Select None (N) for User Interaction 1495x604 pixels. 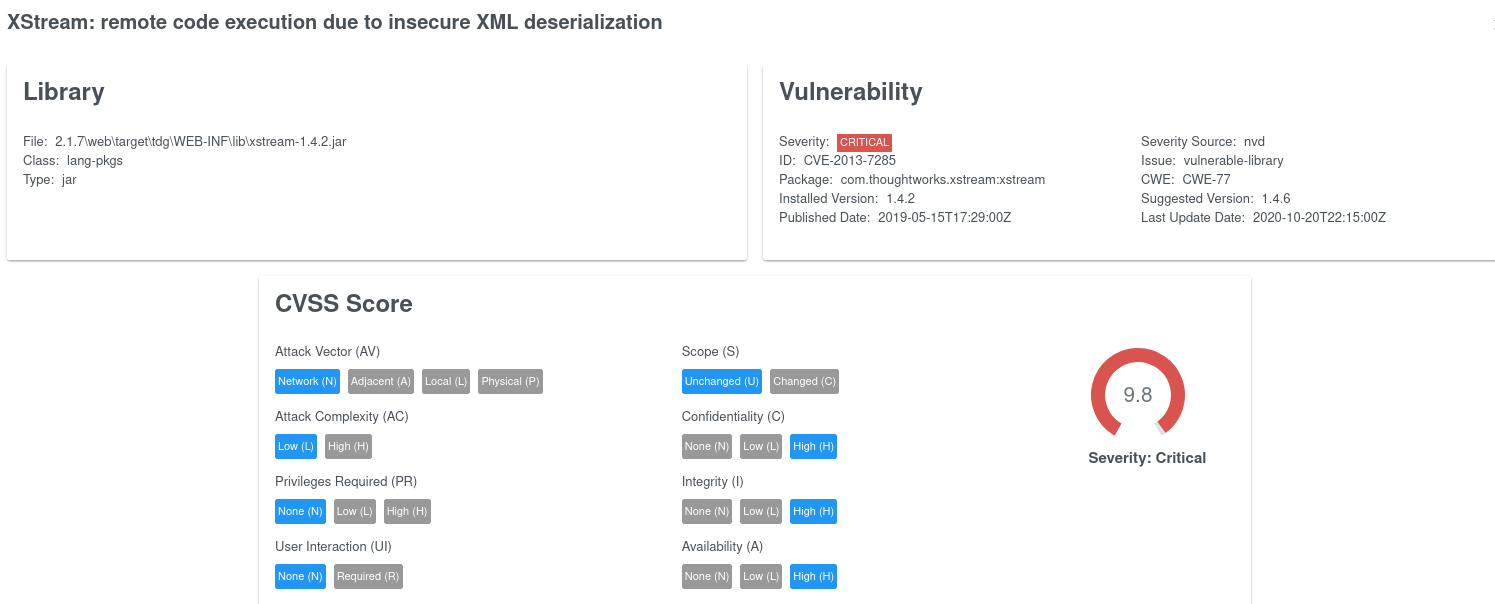click(301, 576)
